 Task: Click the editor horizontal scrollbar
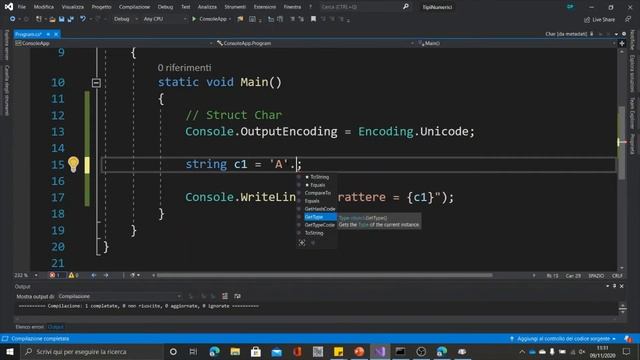(325, 276)
